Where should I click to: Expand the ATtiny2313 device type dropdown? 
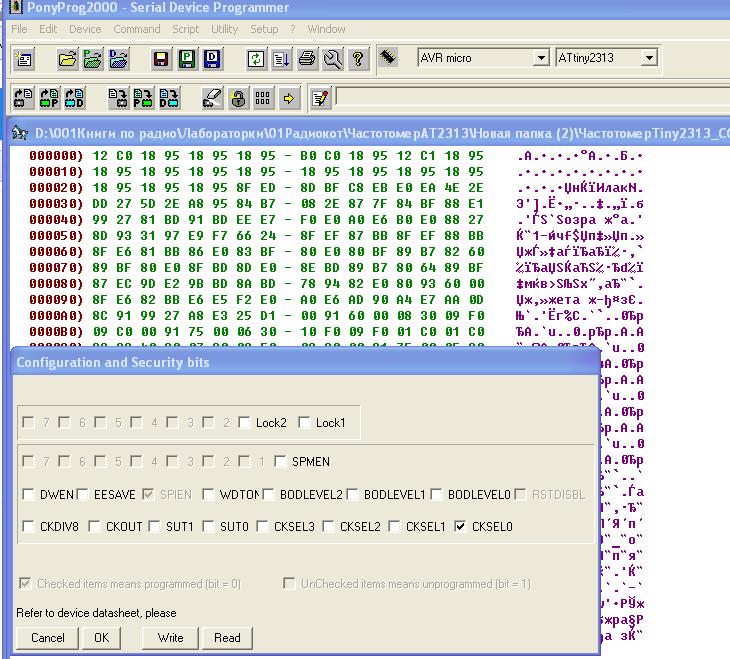click(649, 58)
